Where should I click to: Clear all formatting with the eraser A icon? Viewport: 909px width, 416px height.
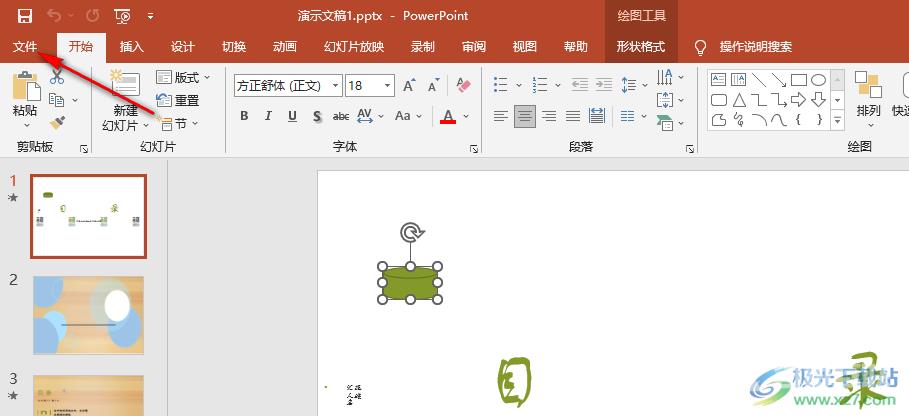coord(463,86)
